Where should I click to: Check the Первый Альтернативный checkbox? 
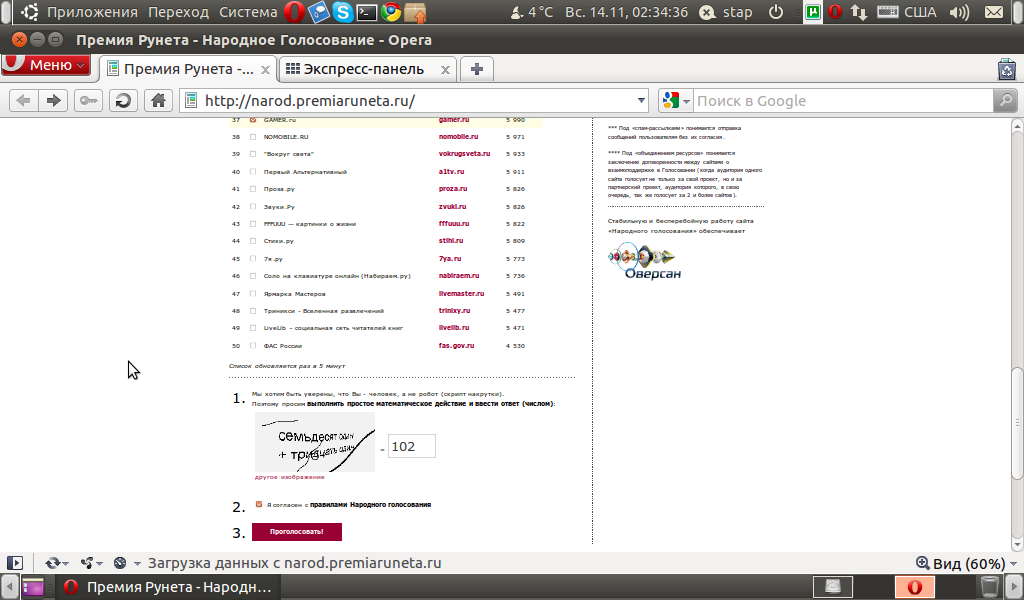(x=253, y=172)
